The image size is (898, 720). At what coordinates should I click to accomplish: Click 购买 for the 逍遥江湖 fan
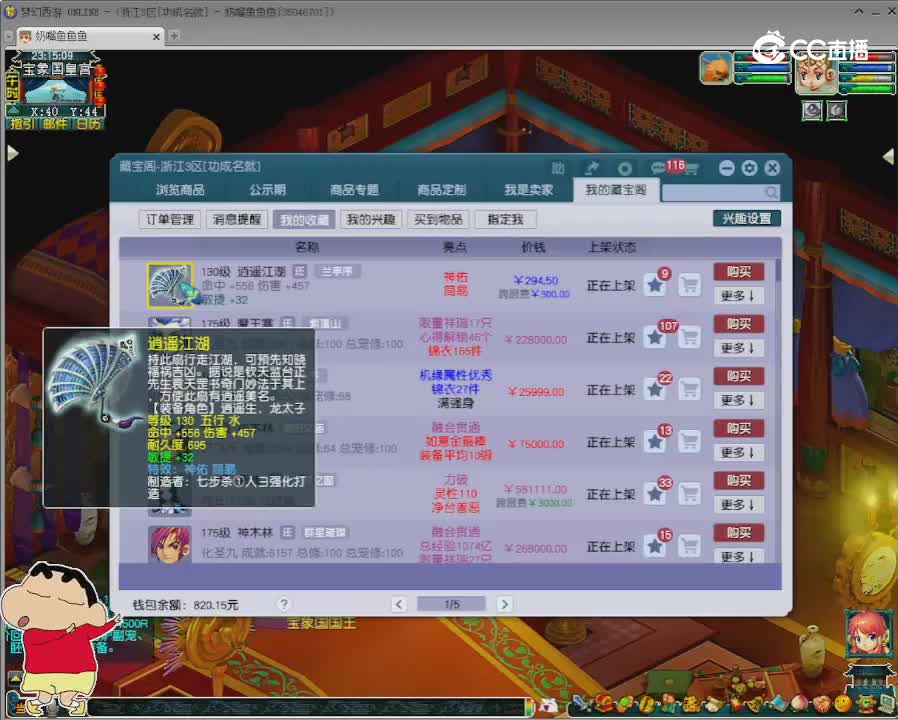coord(739,272)
